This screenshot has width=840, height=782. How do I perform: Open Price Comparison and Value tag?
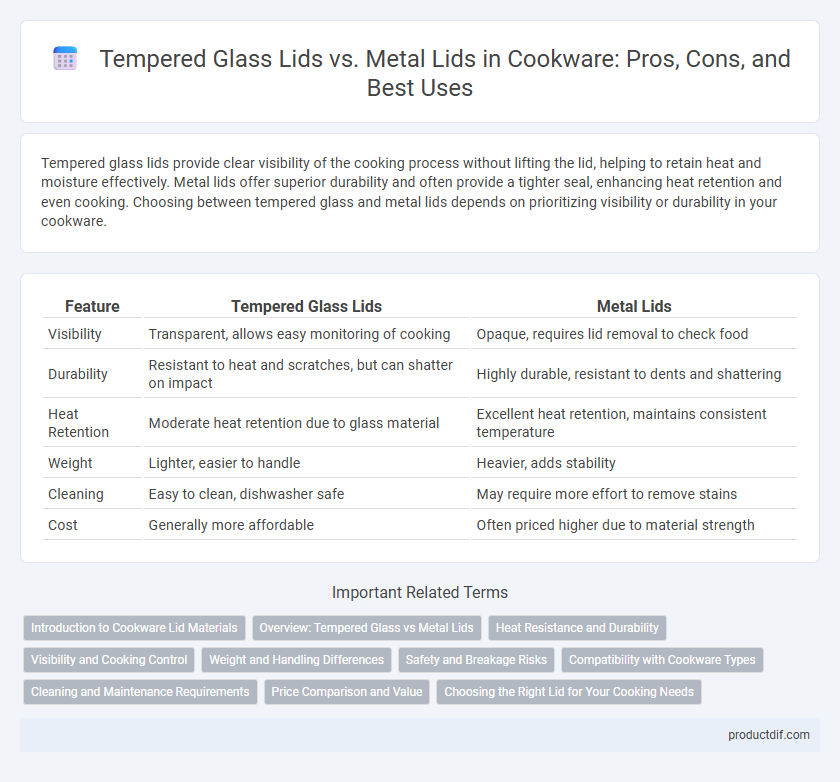(x=347, y=692)
